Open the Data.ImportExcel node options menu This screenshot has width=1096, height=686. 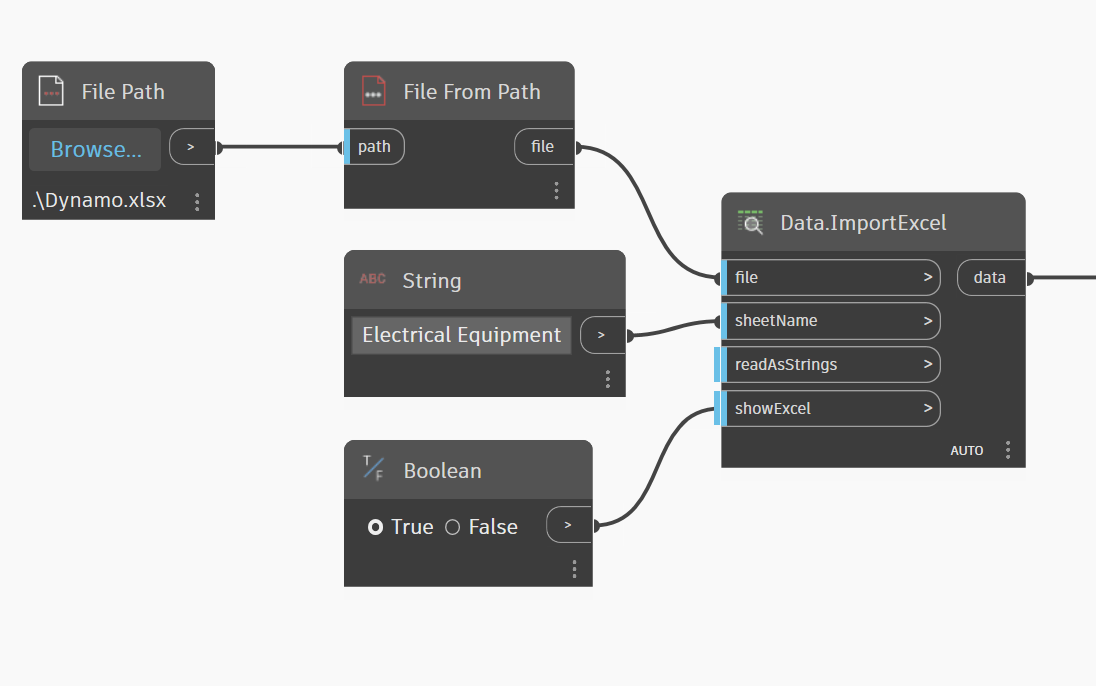click(1008, 450)
